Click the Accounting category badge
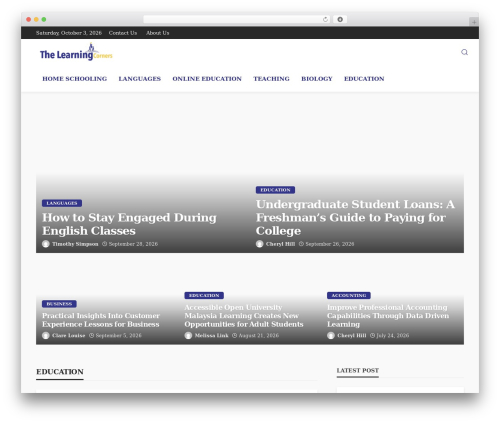The image size is (500, 423). point(349,295)
